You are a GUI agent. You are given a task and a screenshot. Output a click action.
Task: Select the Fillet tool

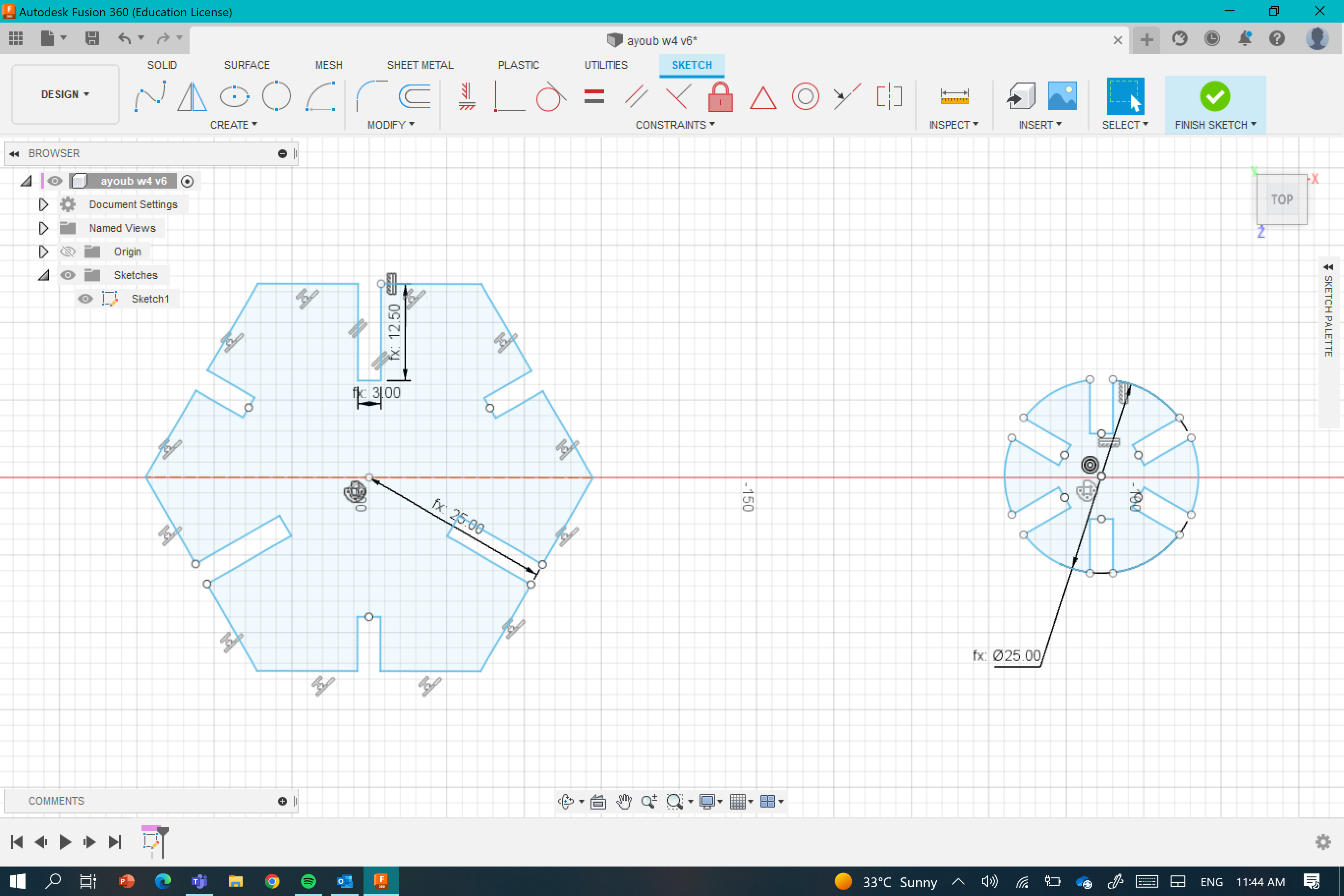pyautogui.click(x=371, y=97)
